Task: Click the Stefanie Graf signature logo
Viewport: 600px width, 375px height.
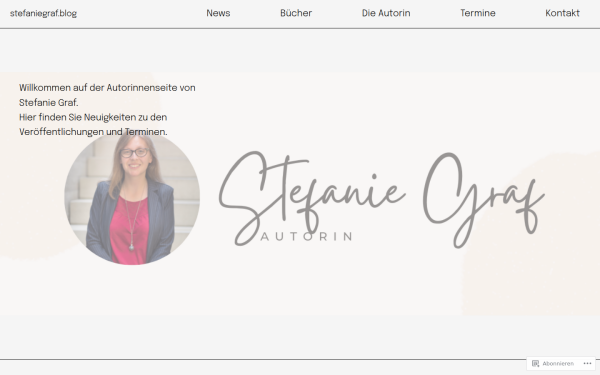Action: point(382,199)
